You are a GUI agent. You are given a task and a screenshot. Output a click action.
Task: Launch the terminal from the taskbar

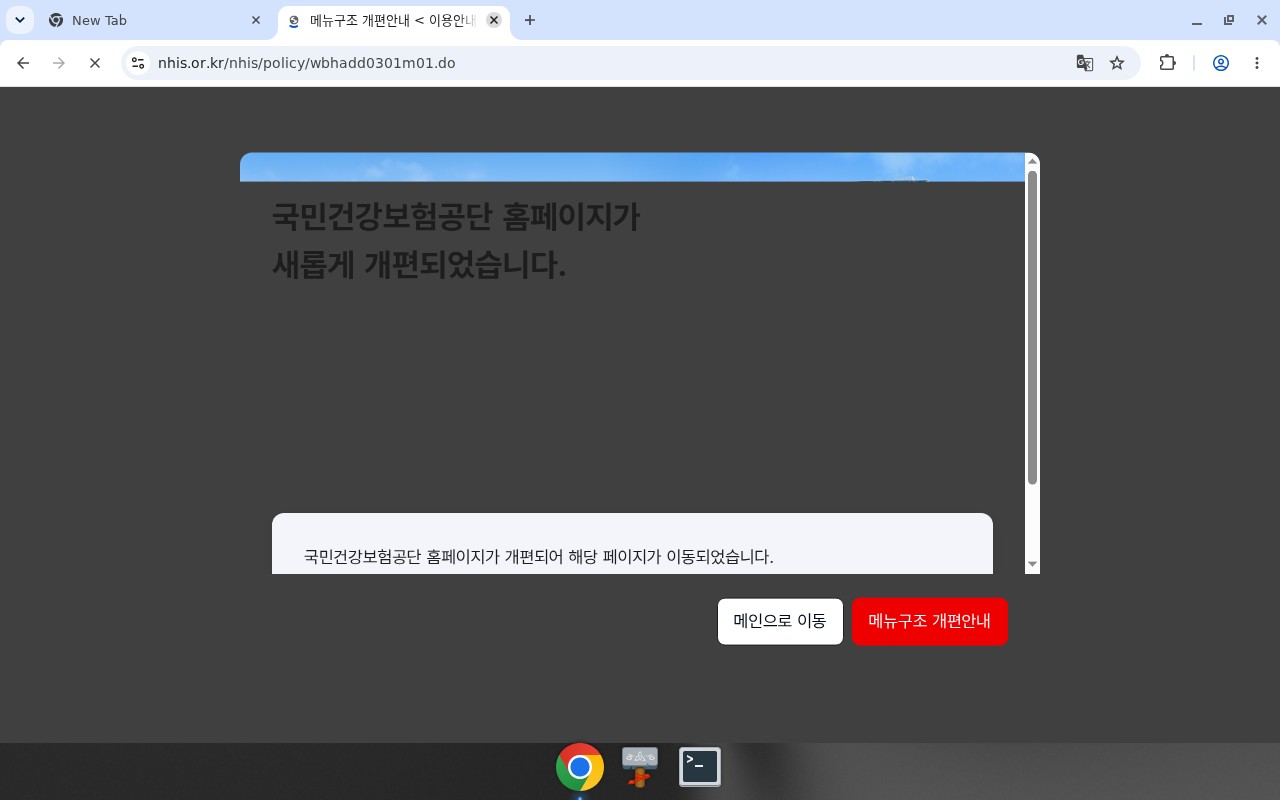(700, 767)
